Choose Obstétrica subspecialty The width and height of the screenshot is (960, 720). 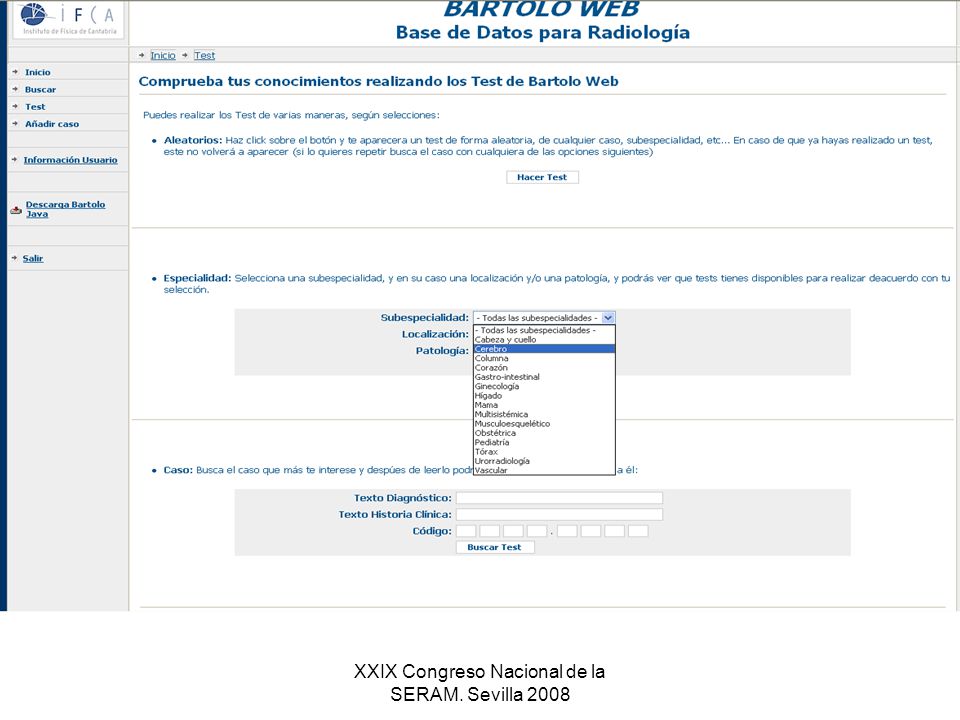click(x=544, y=433)
